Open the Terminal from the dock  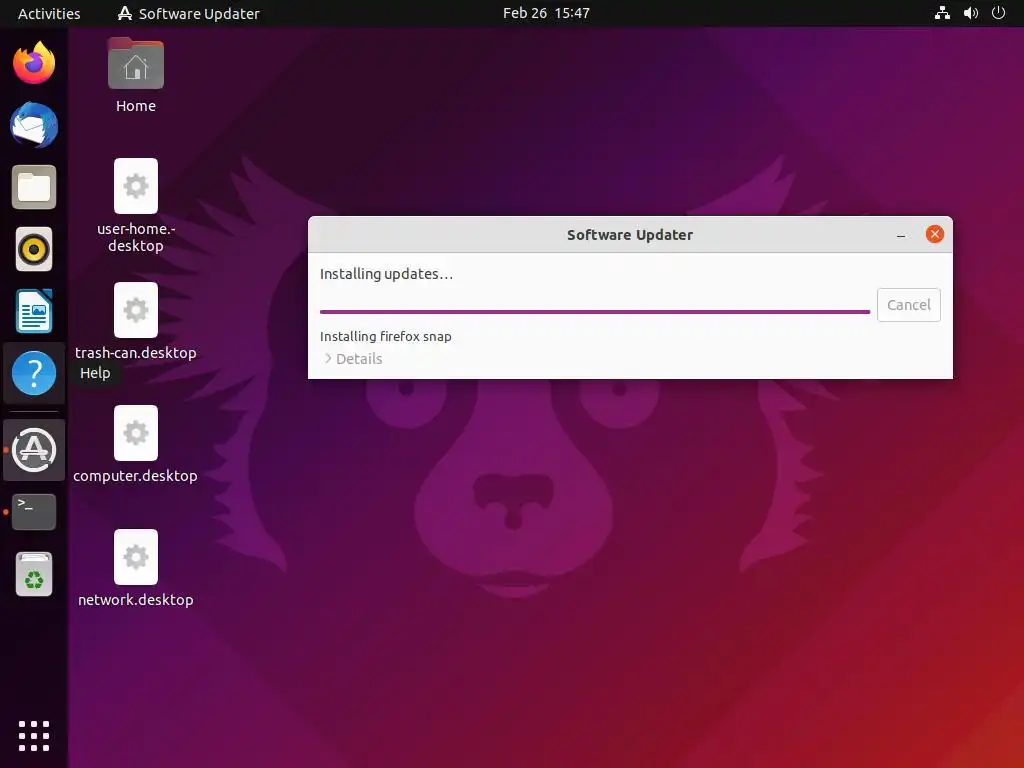click(34, 511)
